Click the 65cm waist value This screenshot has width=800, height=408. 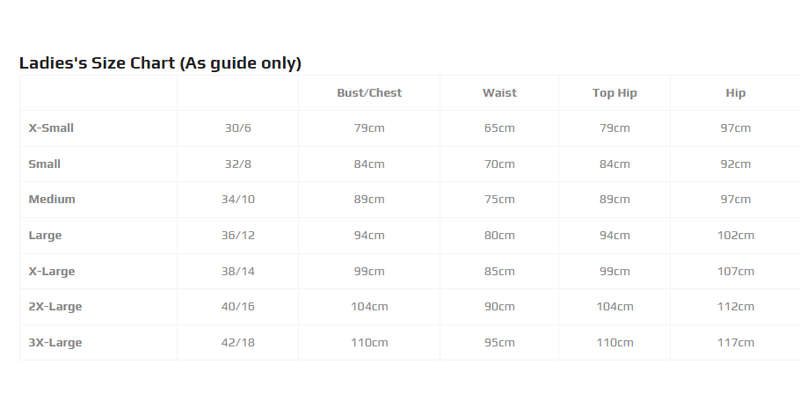click(x=499, y=128)
